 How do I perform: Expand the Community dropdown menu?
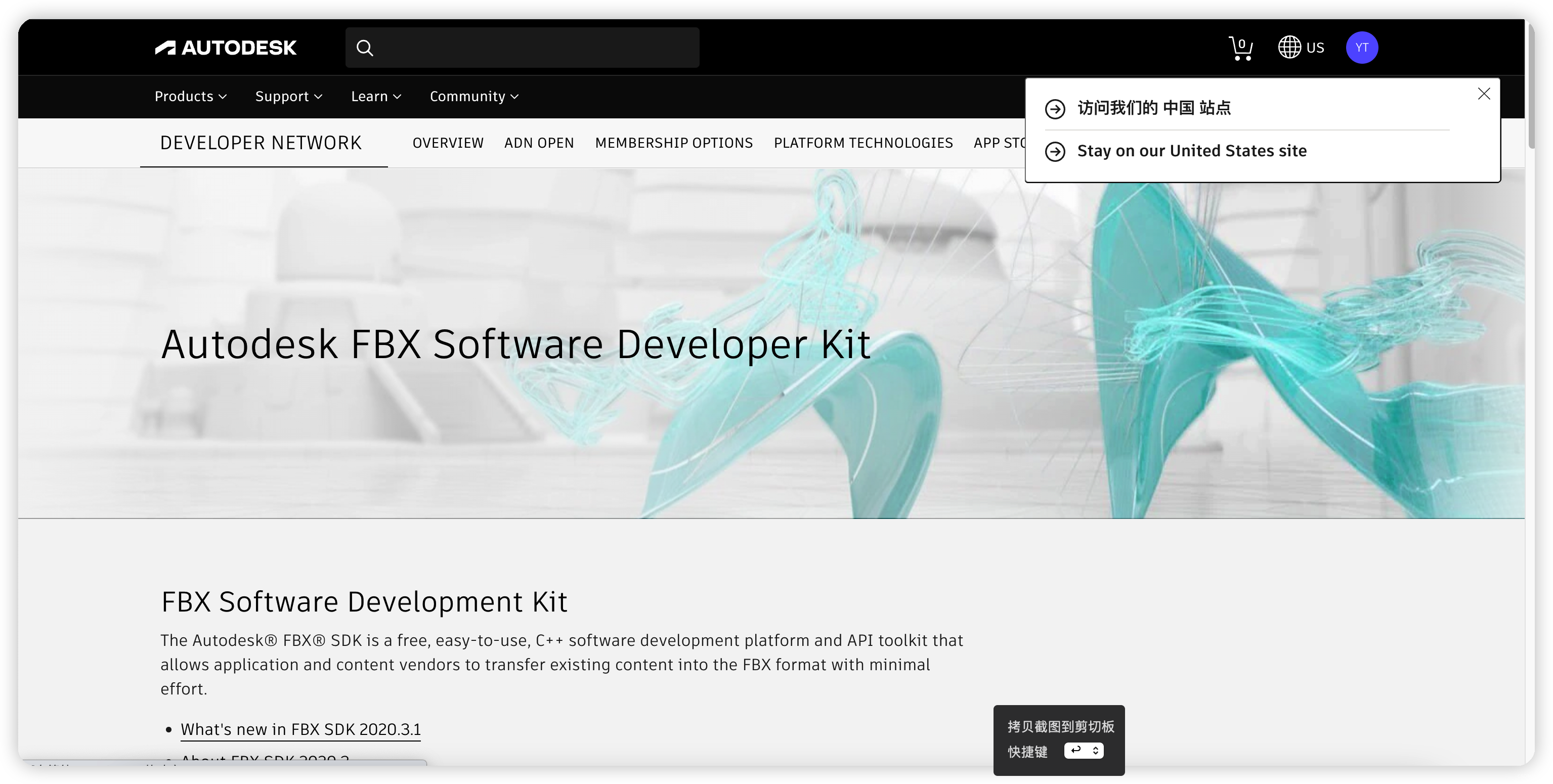(474, 97)
